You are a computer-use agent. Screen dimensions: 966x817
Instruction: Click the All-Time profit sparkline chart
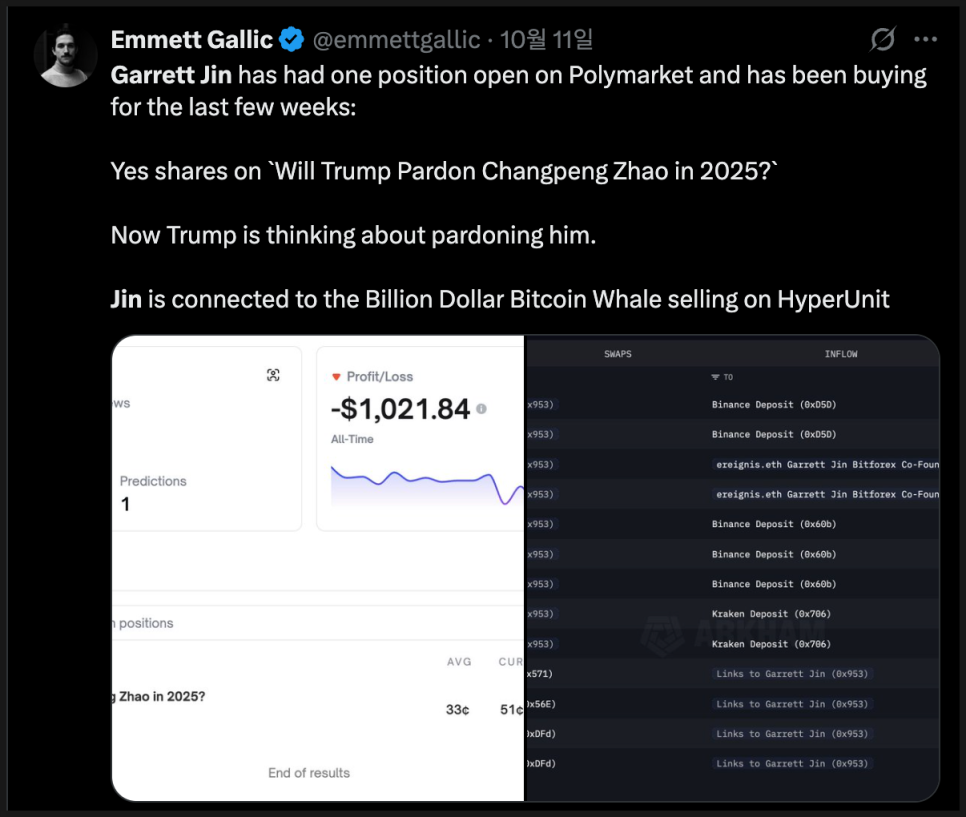tap(427, 484)
